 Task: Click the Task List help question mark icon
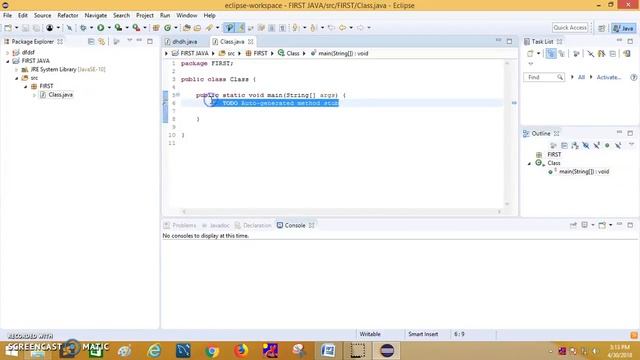tap(633, 77)
